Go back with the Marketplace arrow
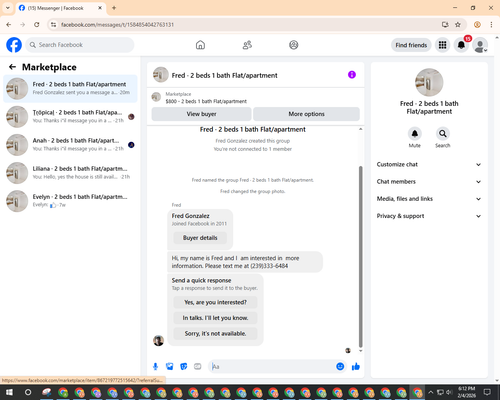Screen dimensions: 500x400 pyautogui.click(x=12, y=67)
